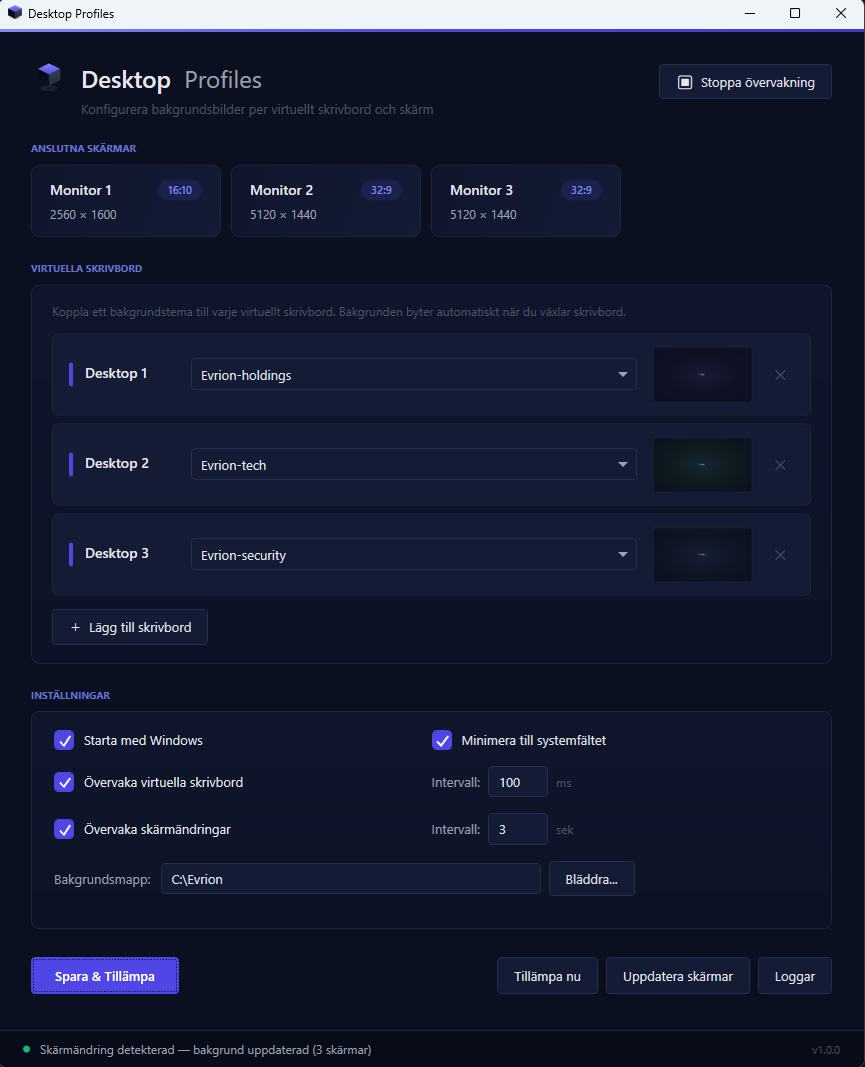This screenshot has width=865, height=1067.
Task: Remove Desktop 2 with its X icon
Action: point(780,465)
